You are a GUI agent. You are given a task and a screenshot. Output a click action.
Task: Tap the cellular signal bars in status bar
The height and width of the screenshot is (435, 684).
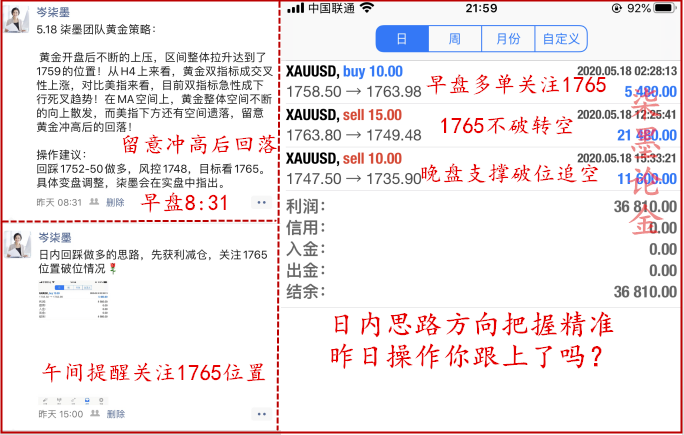coord(295,8)
